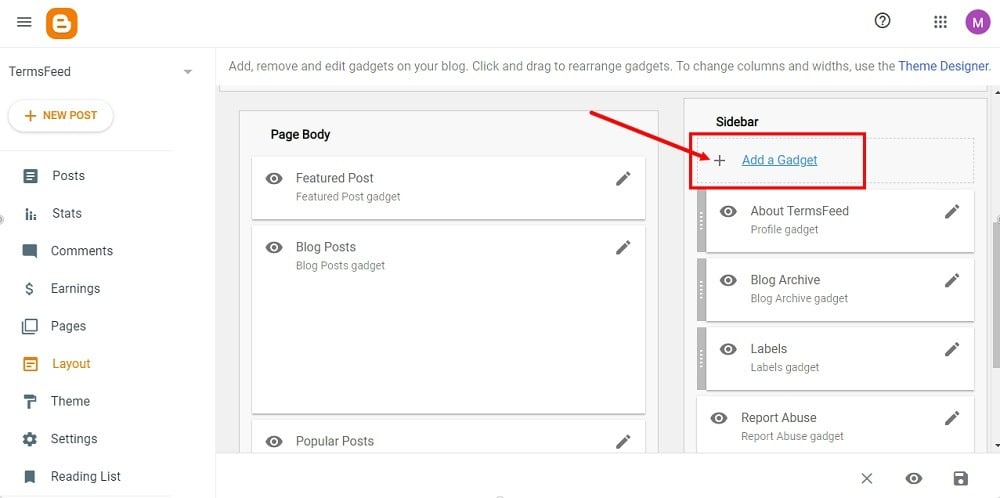Select Layout in the left navigation
This screenshot has height=498, width=1000.
(x=71, y=364)
